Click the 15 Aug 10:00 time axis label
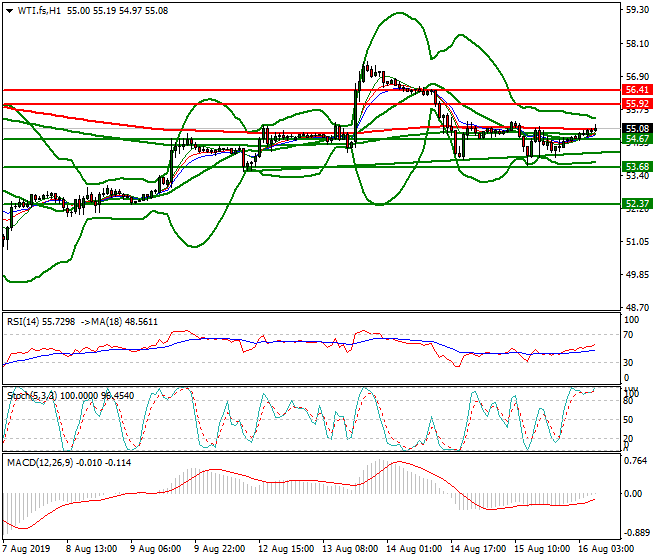Viewport: 660px width, 560px height. 542,549
